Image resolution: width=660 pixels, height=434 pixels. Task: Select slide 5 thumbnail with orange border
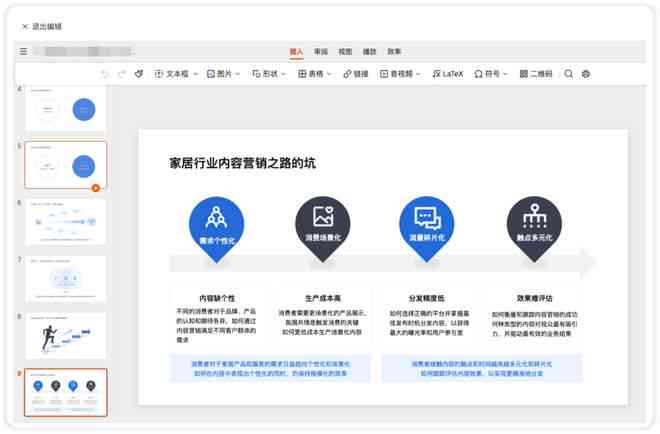pos(66,165)
